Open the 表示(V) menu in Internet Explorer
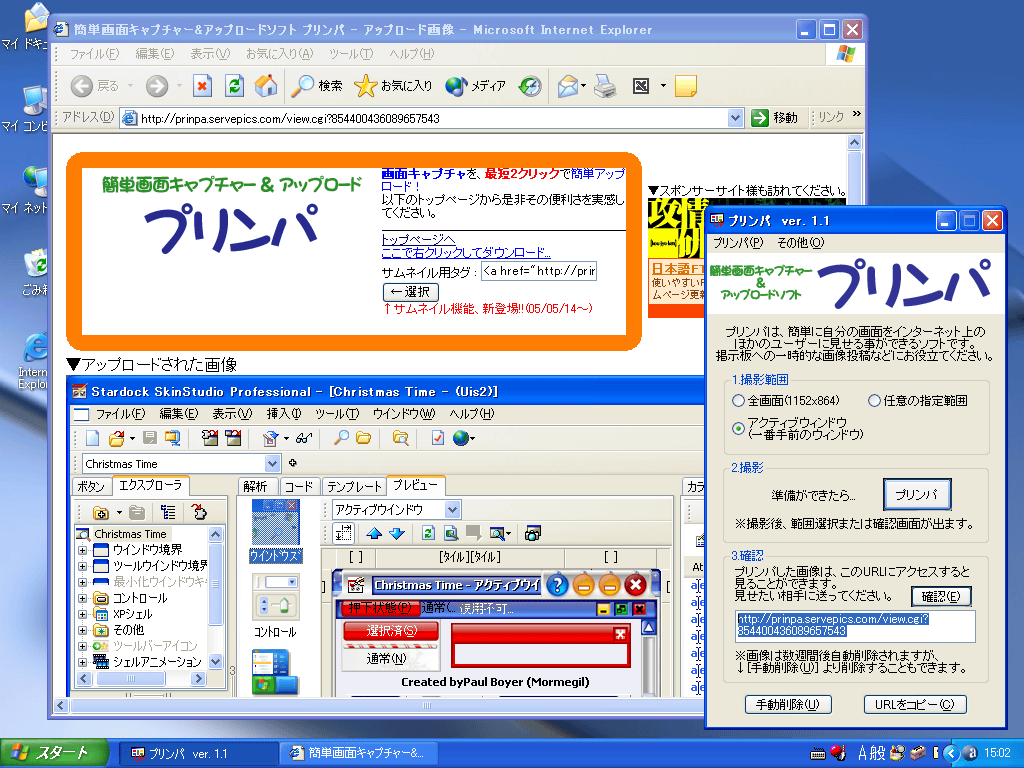This screenshot has width=1024, height=768. click(210, 54)
